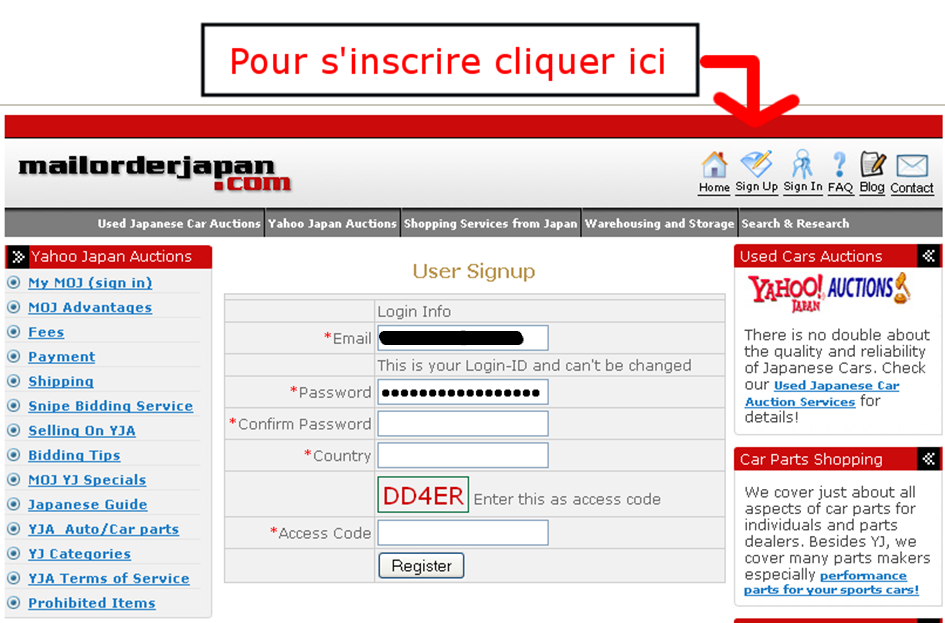Open the Sign Up icon
The image size is (945, 623).
point(756,164)
